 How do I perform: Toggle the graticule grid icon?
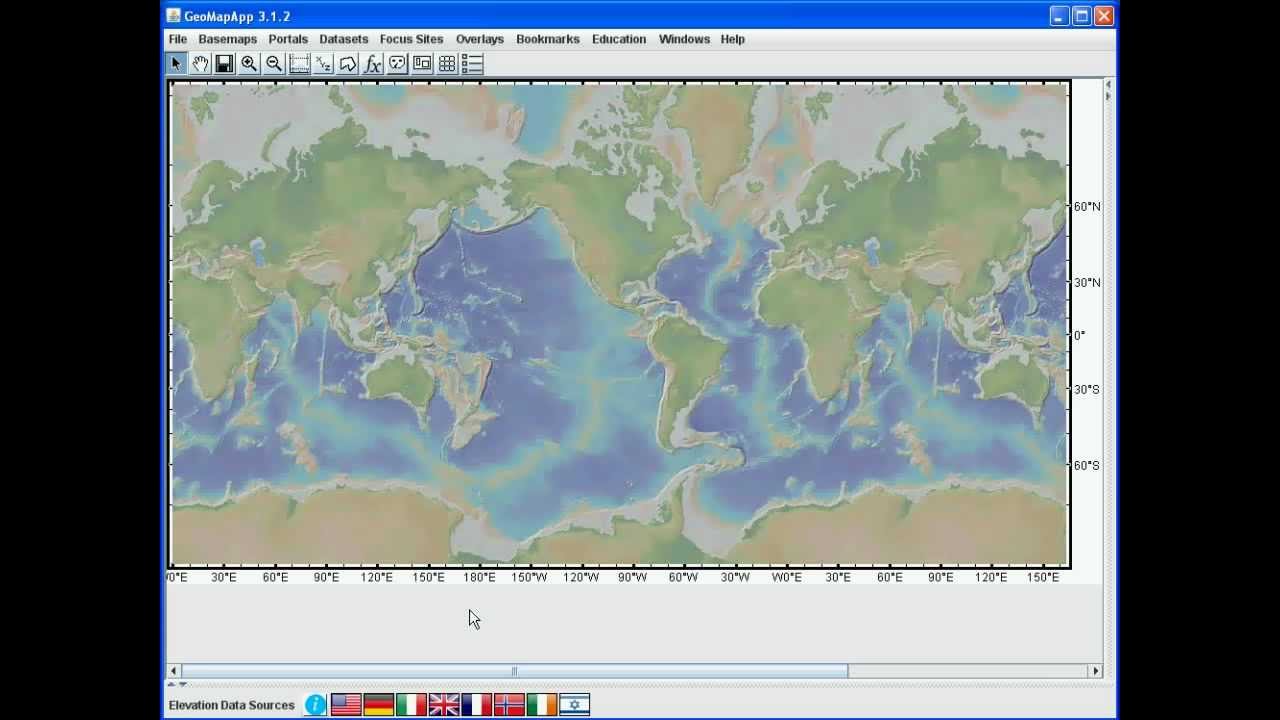(x=447, y=64)
